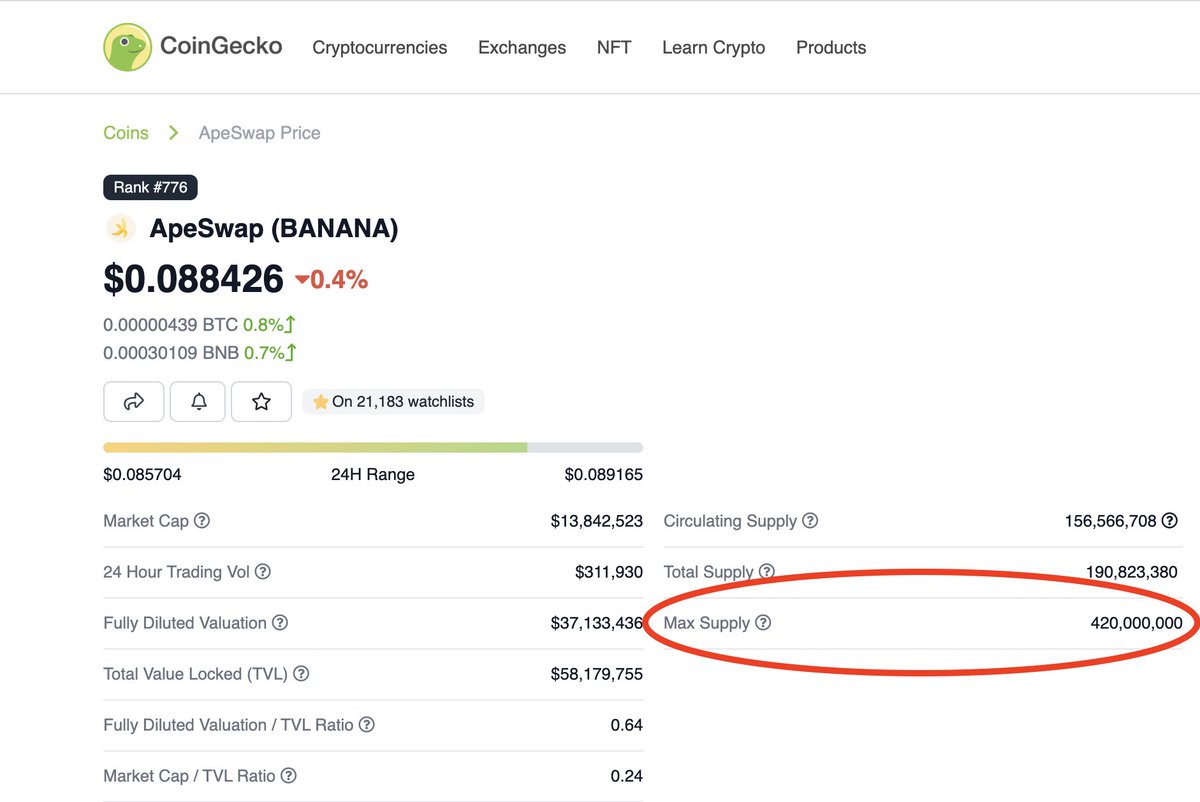Click the $0.089165 24H high value
1200x802 pixels.
tap(604, 474)
